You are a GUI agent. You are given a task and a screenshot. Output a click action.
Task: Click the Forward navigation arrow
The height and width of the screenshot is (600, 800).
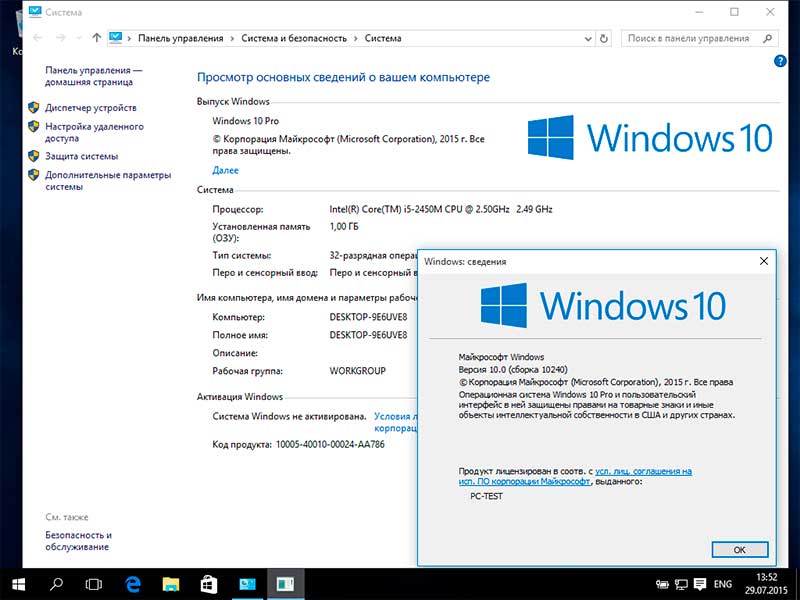point(61,38)
